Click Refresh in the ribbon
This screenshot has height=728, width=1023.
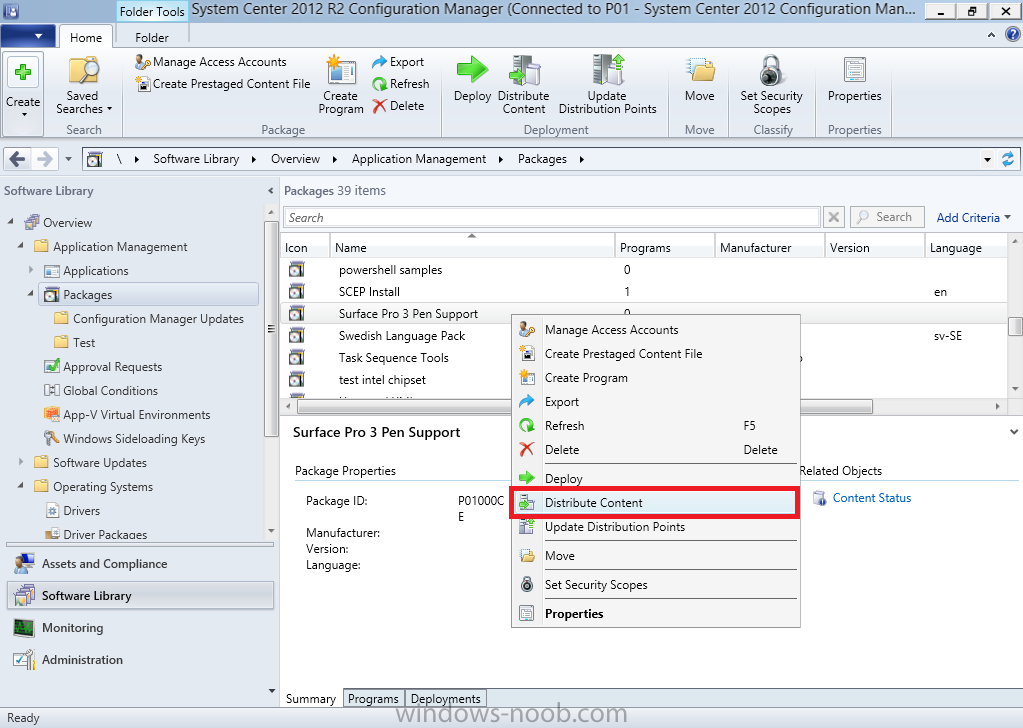pyautogui.click(x=401, y=83)
